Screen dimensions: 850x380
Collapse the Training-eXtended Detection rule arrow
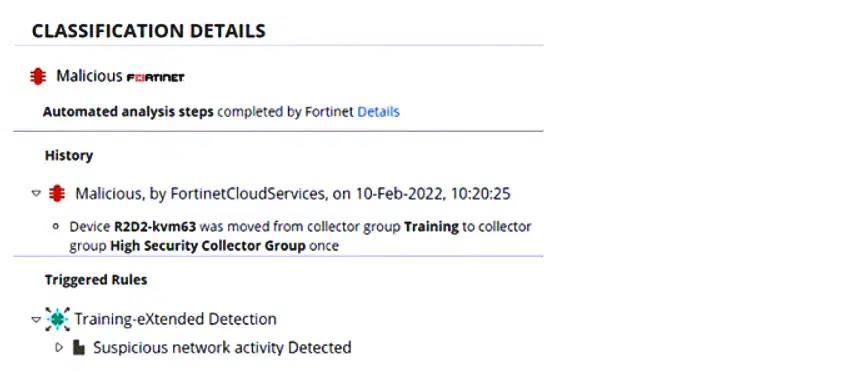tap(36, 319)
